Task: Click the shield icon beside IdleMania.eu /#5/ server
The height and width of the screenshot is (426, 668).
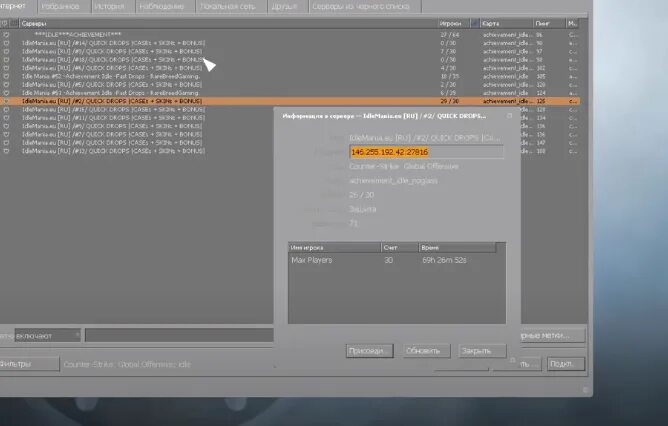Action: pyautogui.click(x=6, y=85)
